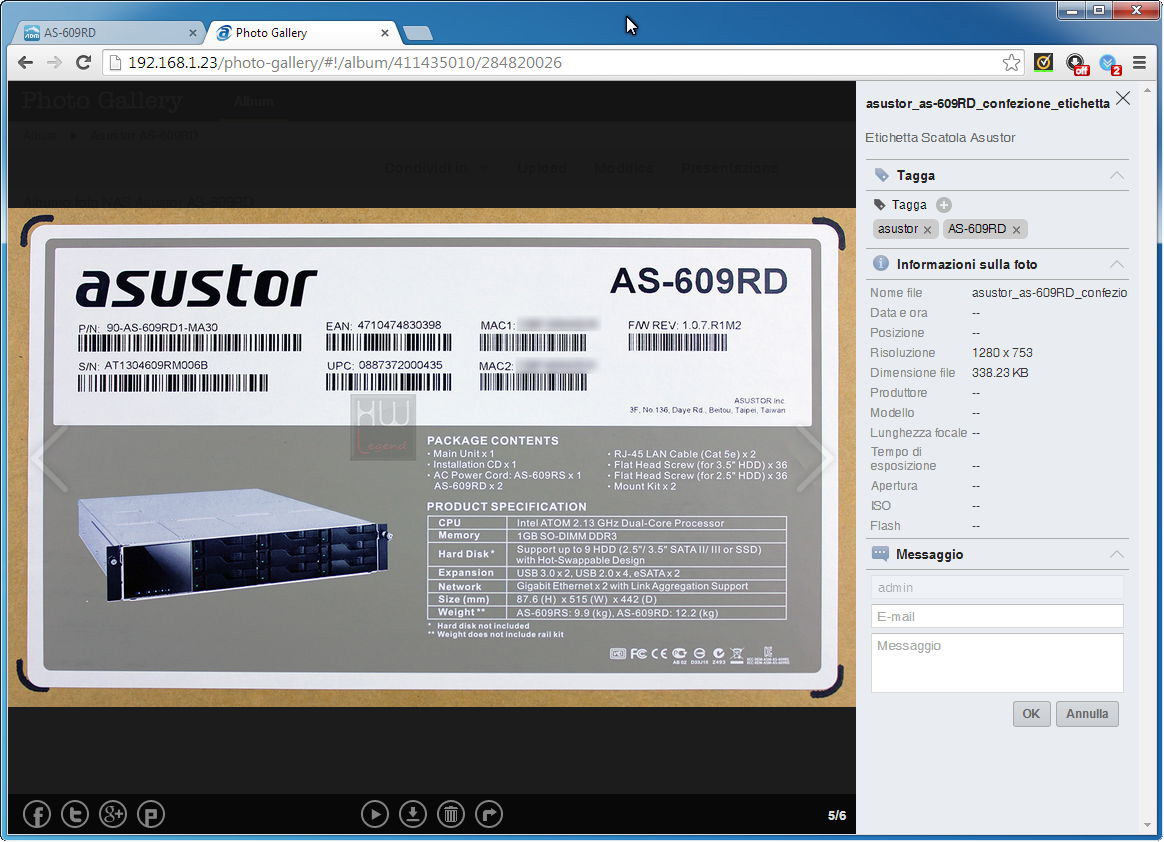The height and width of the screenshot is (842, 1164).
Task: Go back with the browser back arrow
Action: pos(25,62)
